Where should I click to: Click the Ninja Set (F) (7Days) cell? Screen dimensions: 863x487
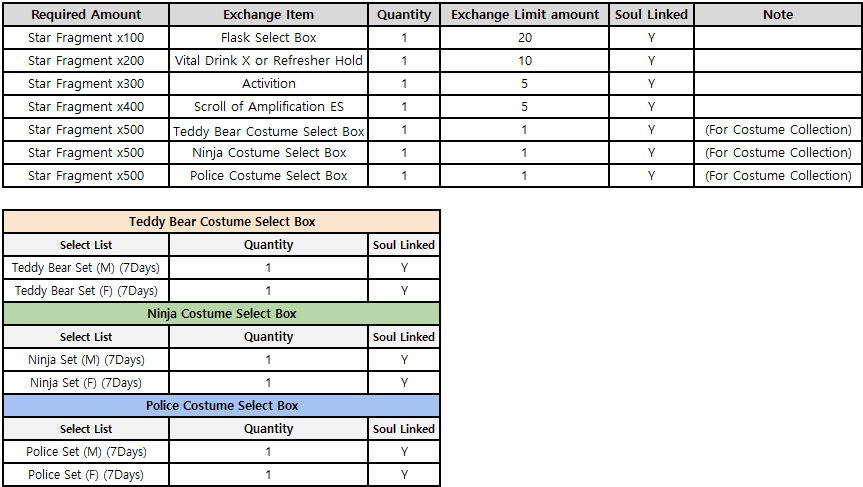pyautogui.click(x=86, y=383)
